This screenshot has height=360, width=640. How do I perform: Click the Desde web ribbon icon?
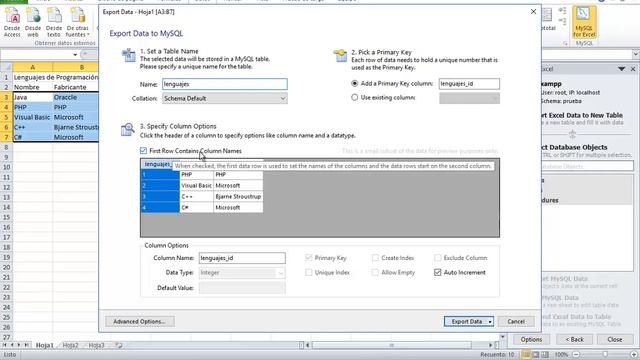[33, 22]
